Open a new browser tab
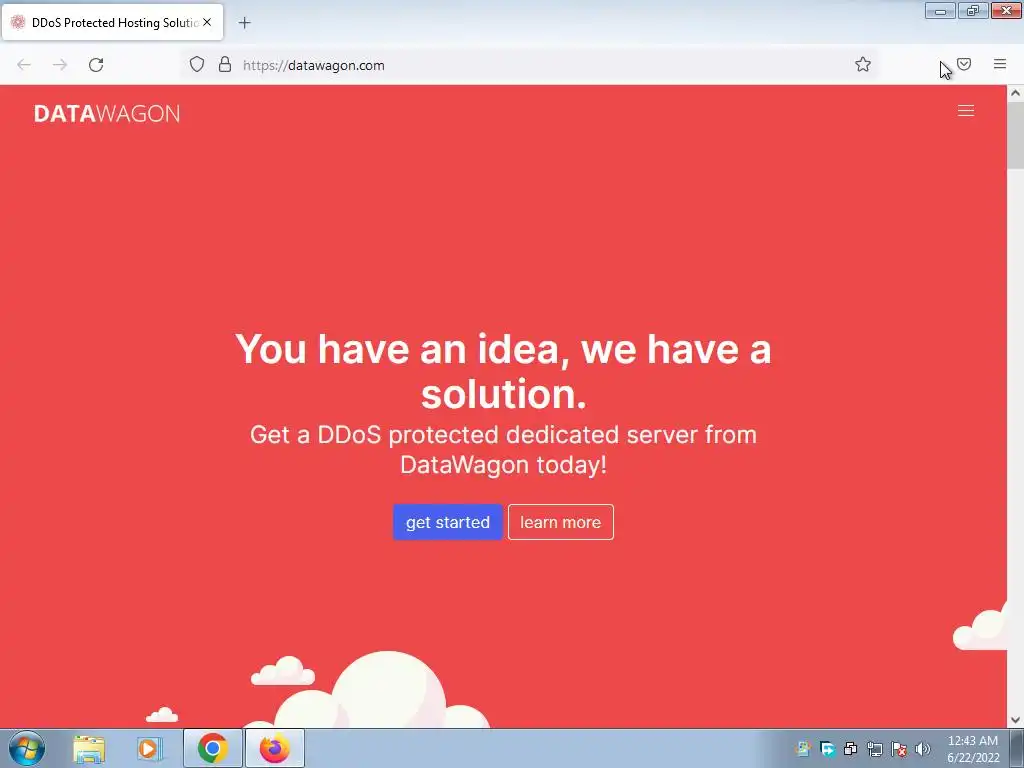The height and width of the screenshot is (768, 1024). (244, 23)
